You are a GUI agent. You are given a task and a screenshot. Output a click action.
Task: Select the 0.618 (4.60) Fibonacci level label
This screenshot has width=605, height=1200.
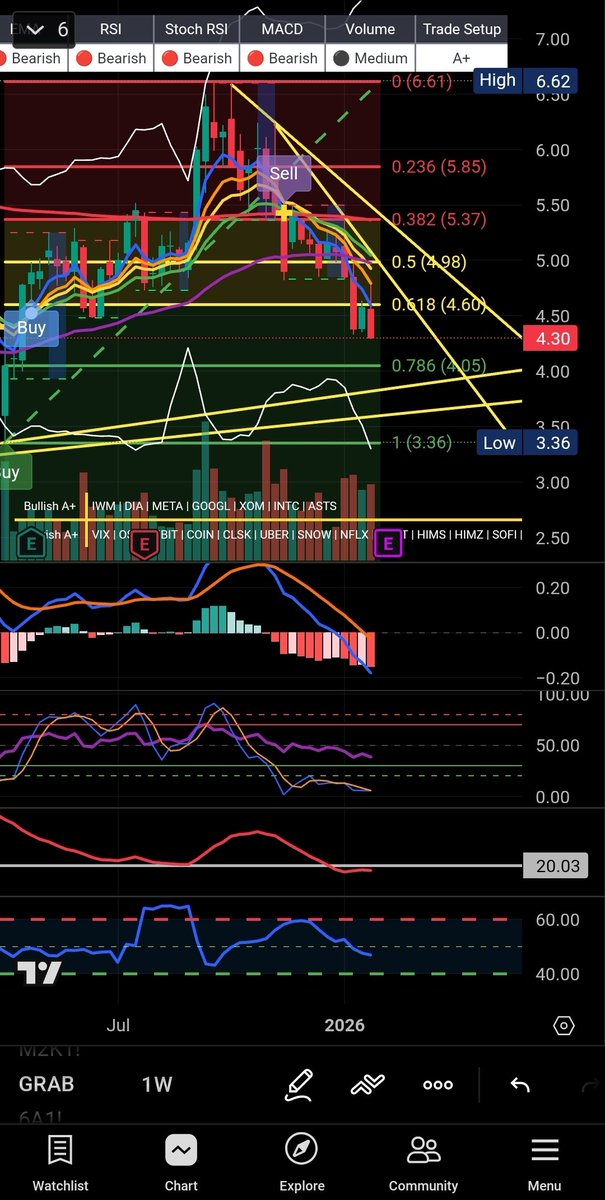tap(441, 304)
